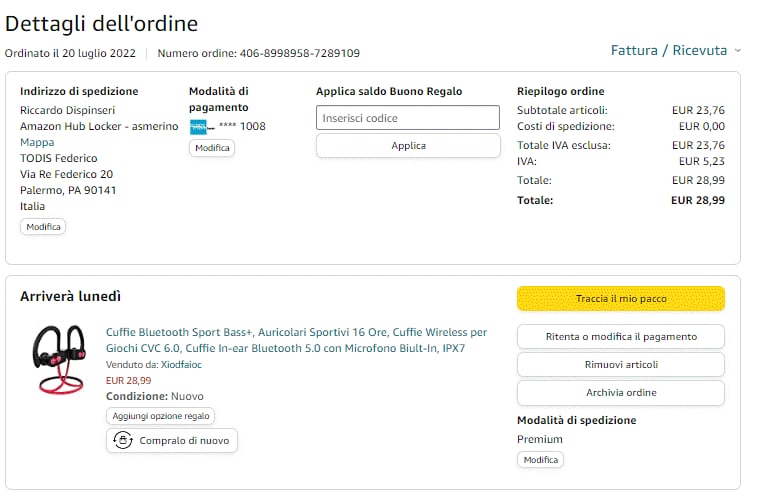Open the Mappa link for the locker
The height and width of the screenshot is (498, 774).
37,142
